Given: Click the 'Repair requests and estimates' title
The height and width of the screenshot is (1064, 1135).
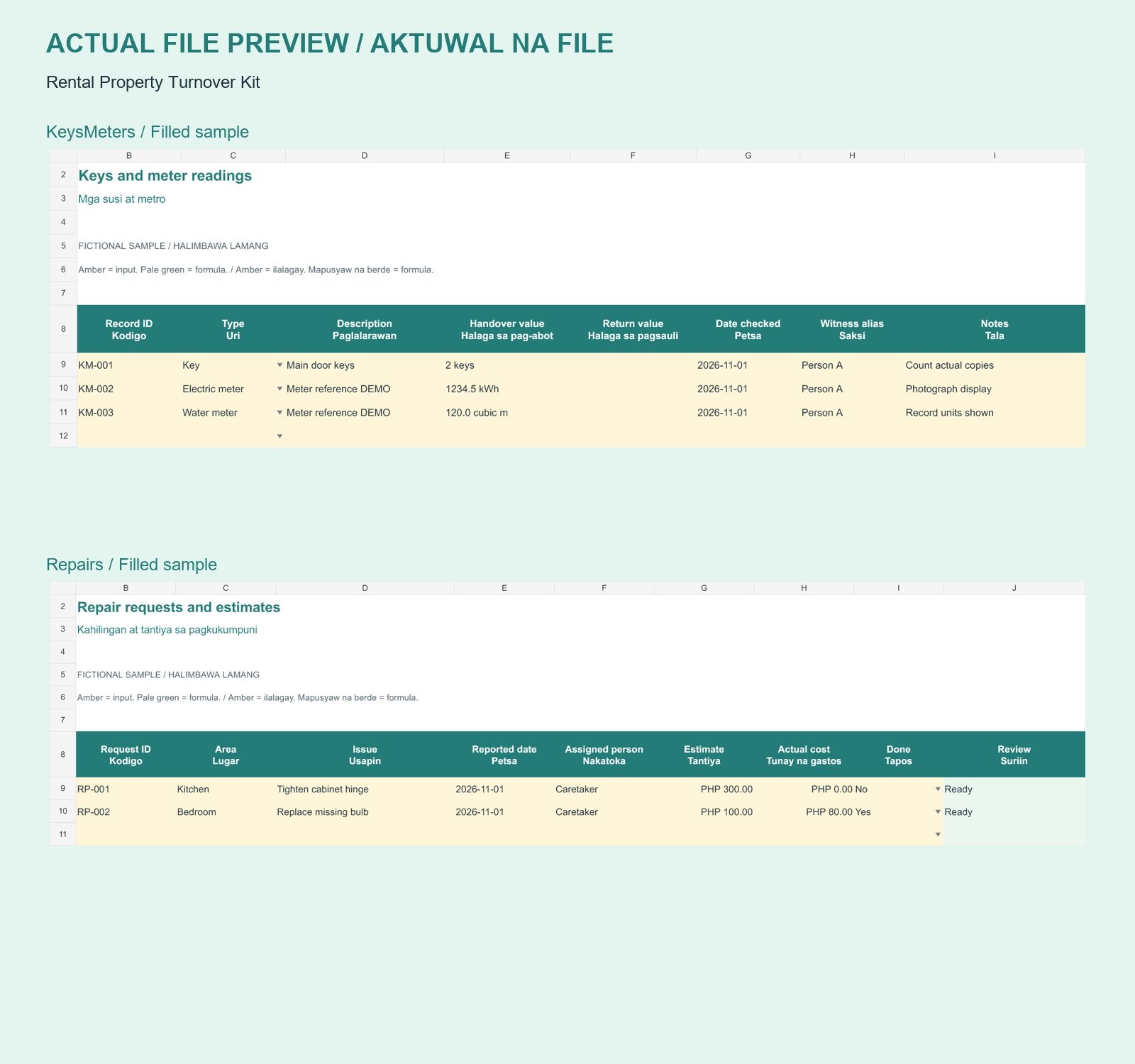Looking at the screenshot, I should [179, 607].
